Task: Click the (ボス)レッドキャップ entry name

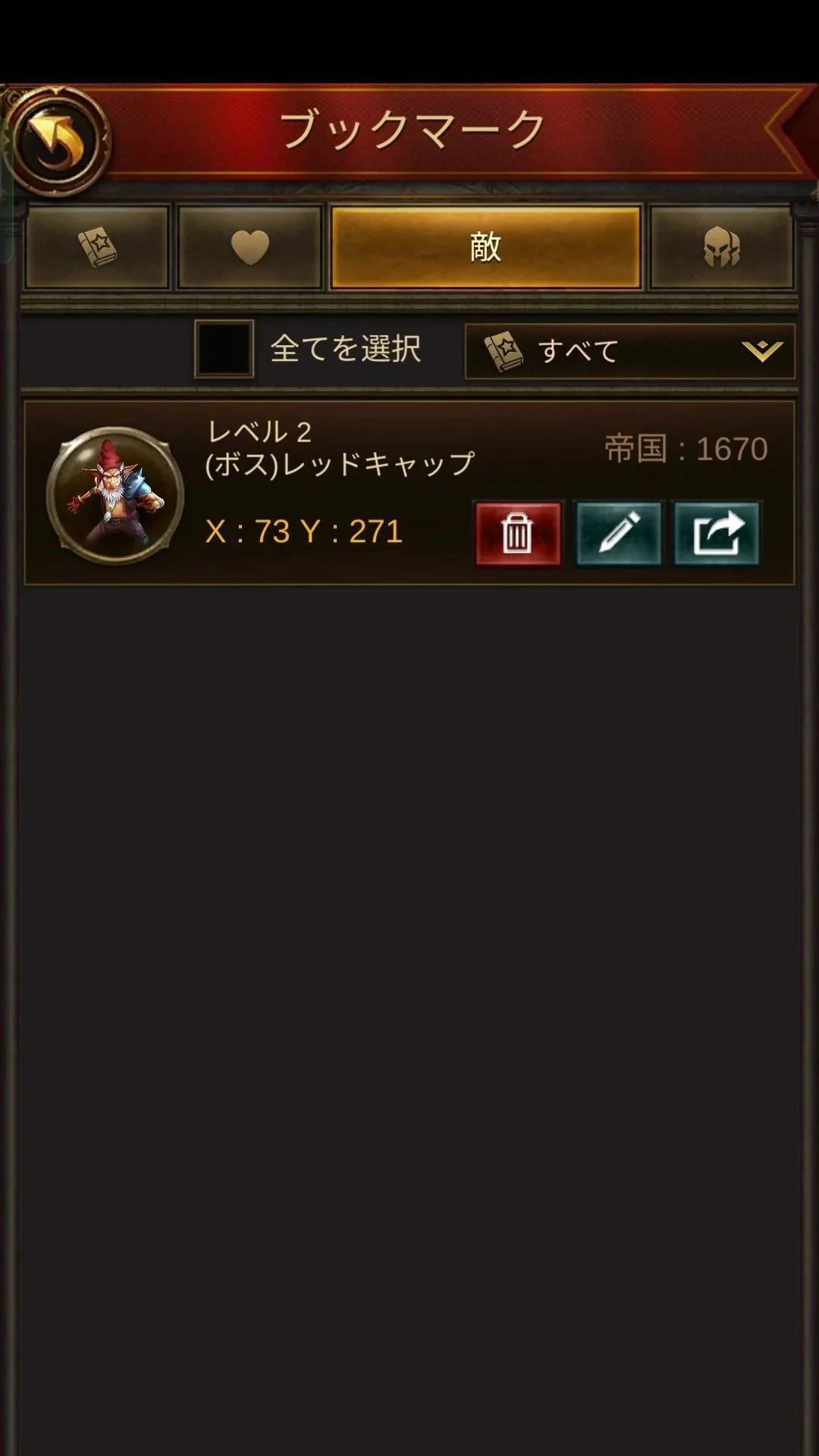Action: tap(340, 464)
